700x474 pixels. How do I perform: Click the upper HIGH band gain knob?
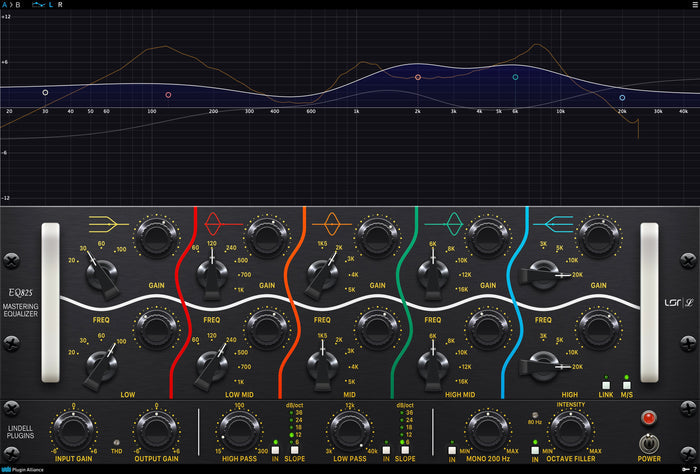(x=598, y=237)
